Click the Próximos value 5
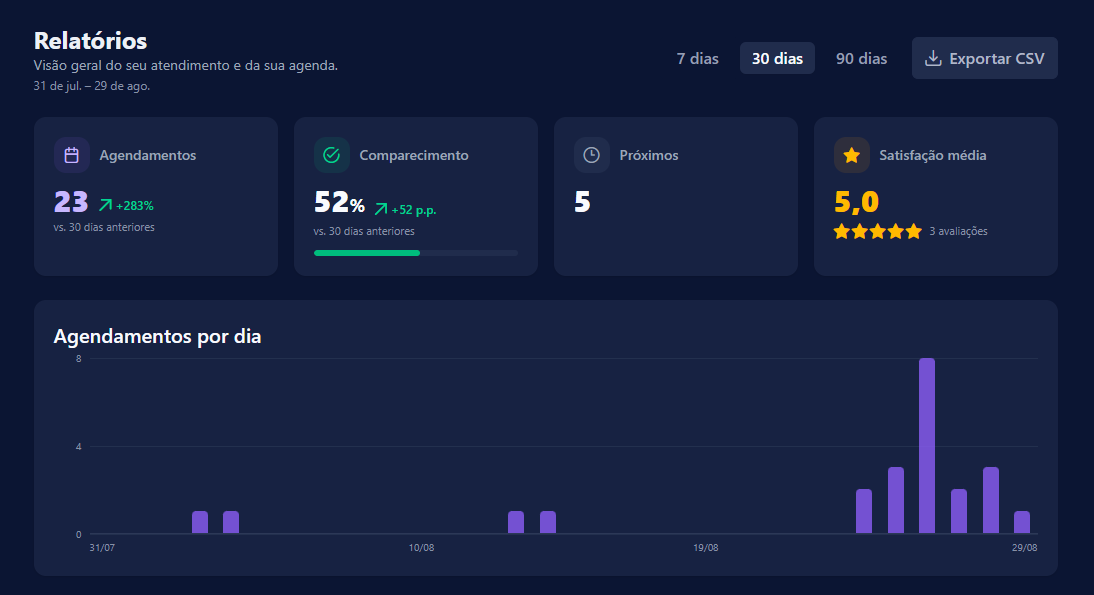Screen dimensions: 1094x595 (583, 202)
